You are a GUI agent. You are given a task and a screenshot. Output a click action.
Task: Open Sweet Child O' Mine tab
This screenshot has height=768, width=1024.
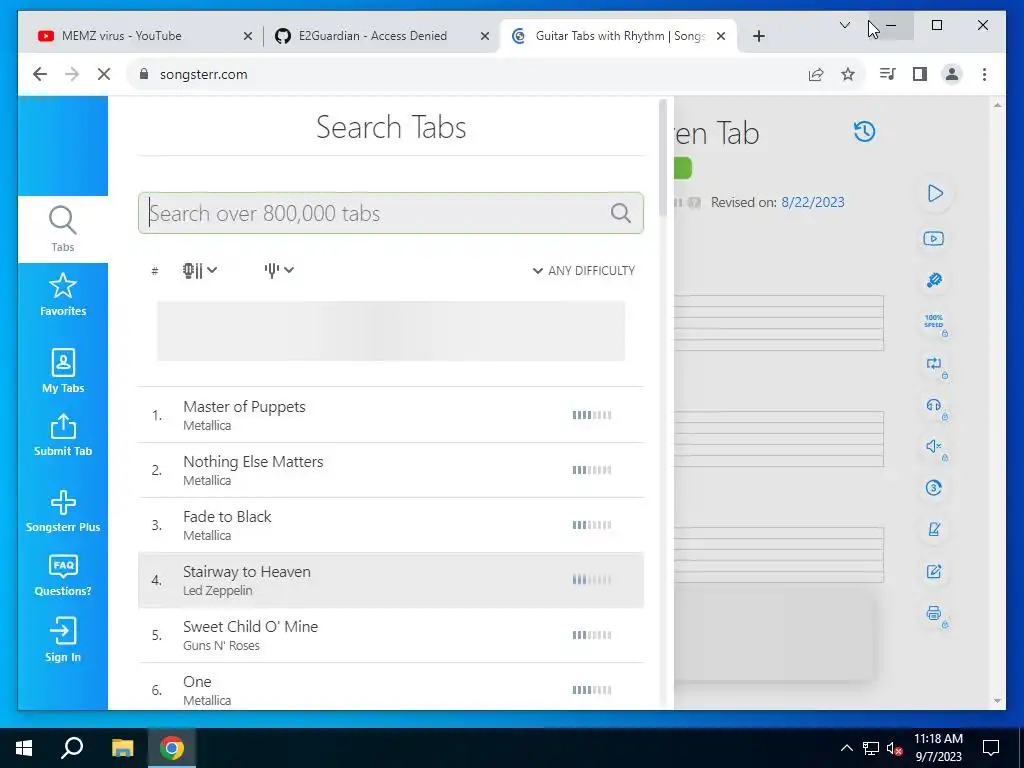pyautogui.click(x=391, y=635)
